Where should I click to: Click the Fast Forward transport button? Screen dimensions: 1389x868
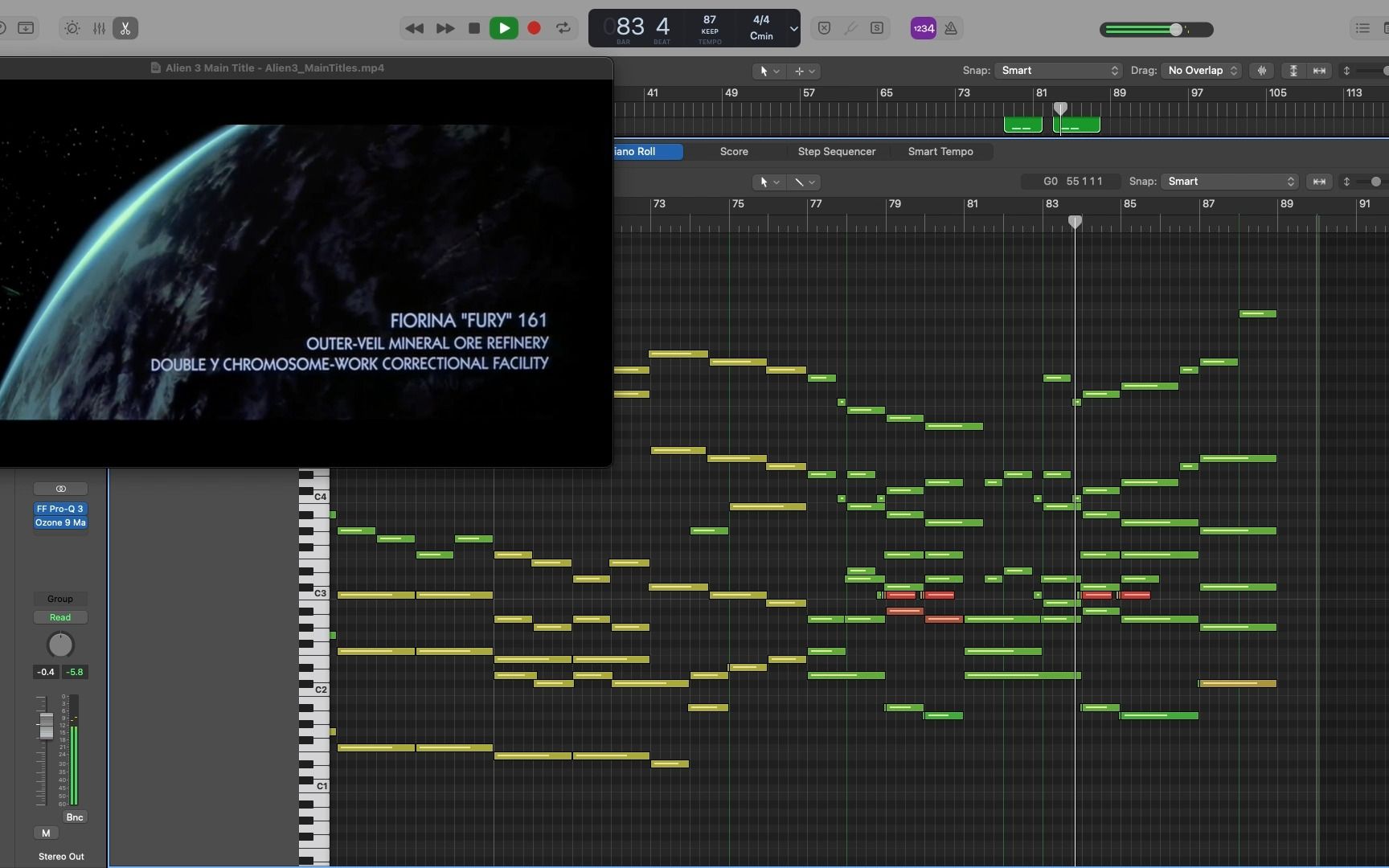pos(445,28)
